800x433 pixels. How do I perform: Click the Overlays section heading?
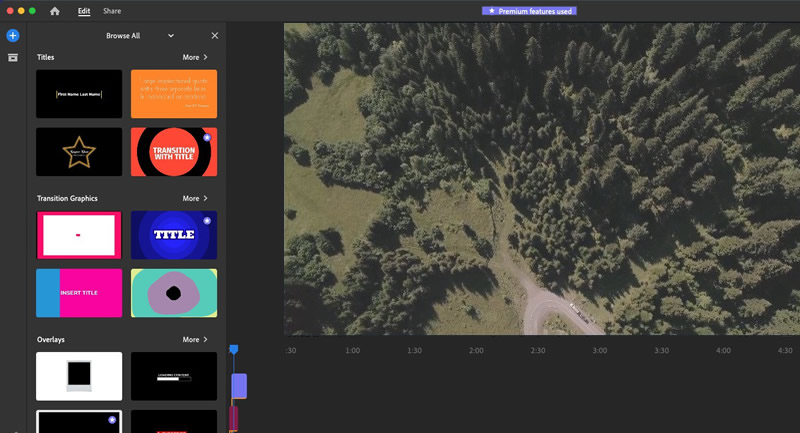coord(51,340)
